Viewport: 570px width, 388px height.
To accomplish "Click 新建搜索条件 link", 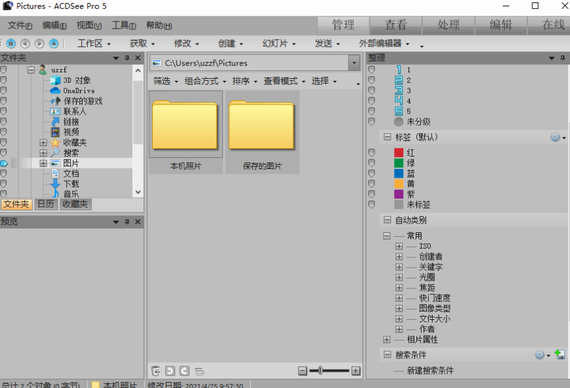I will (x=430, y=371).
